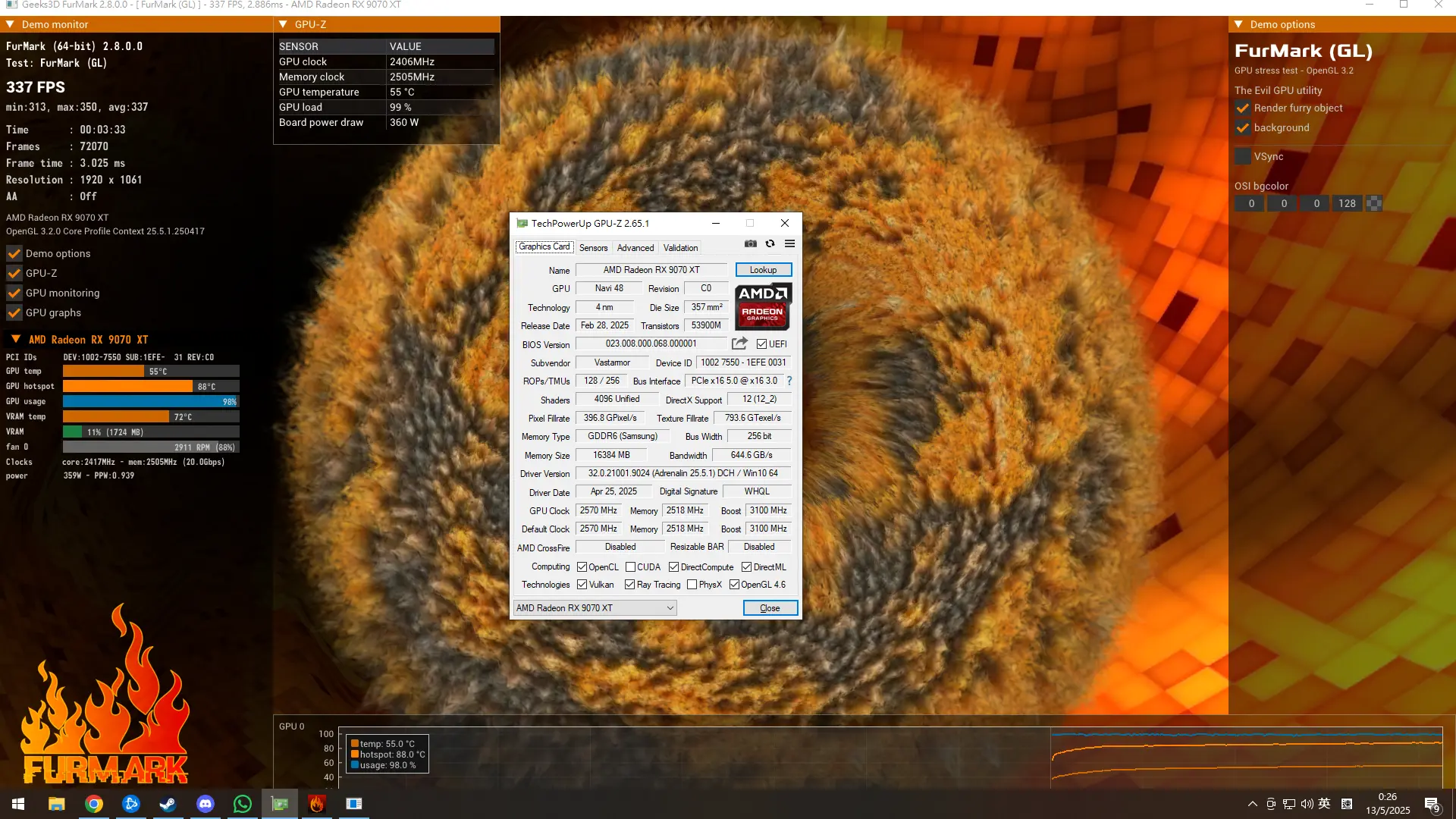
Task: Click the OSI bgcolor blue value field
Action: coord(1316,203)
